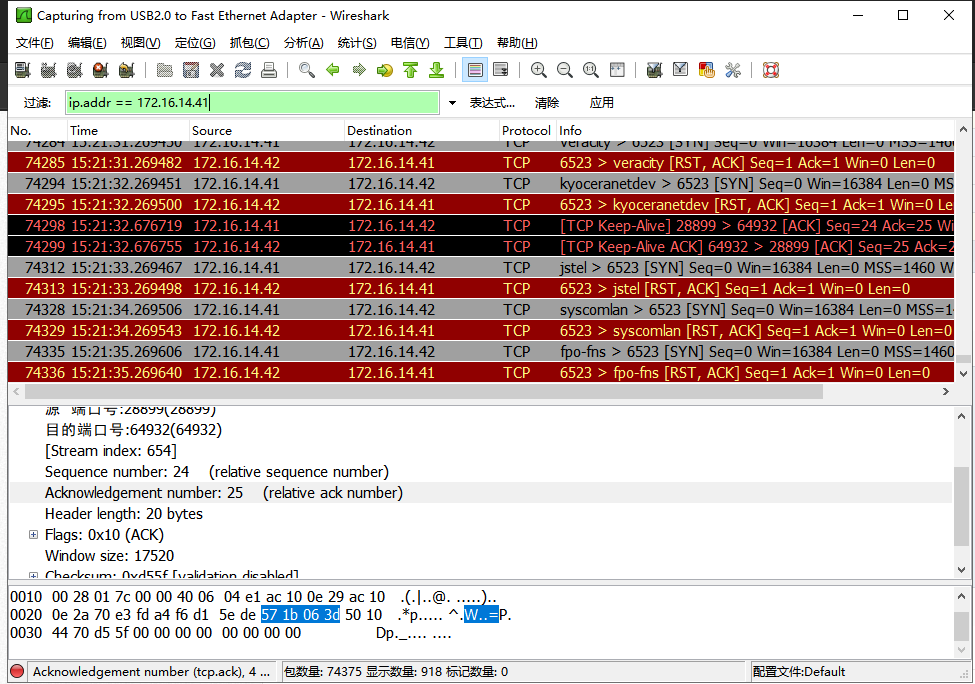Click 应用 to apply the filter
The width and height of the screenshot is (975, 684).
point(601,103)
